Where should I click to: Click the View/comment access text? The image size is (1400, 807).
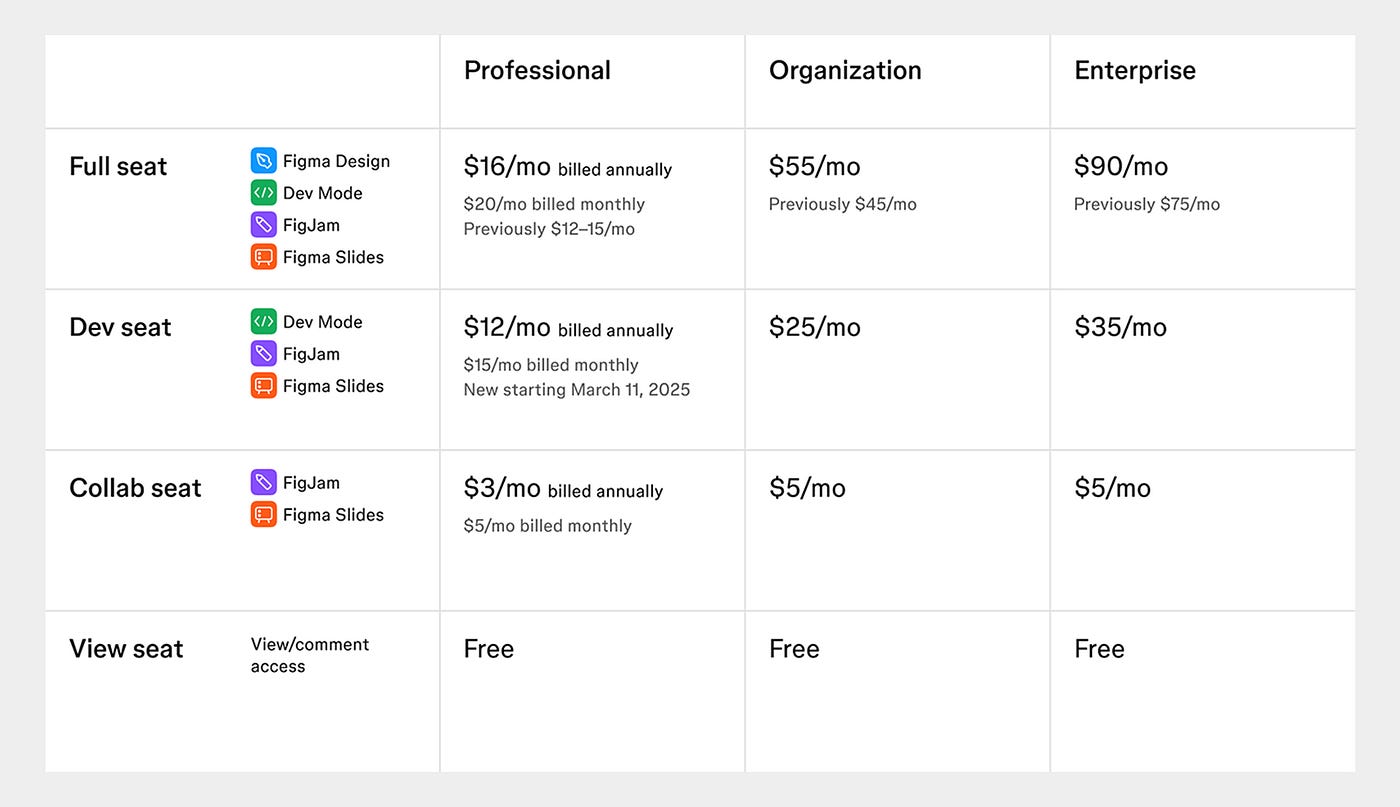(x=310, y=655)
